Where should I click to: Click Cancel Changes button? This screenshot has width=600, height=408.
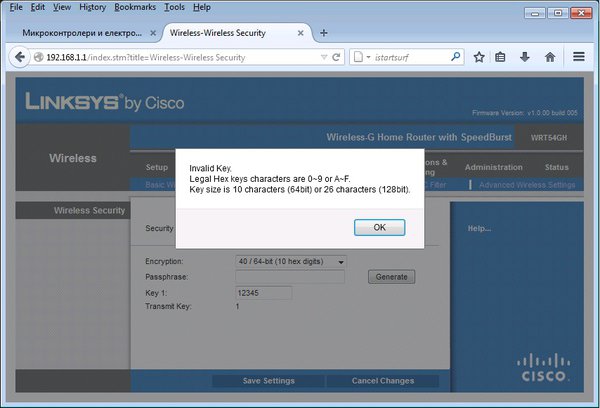point(383,381)
